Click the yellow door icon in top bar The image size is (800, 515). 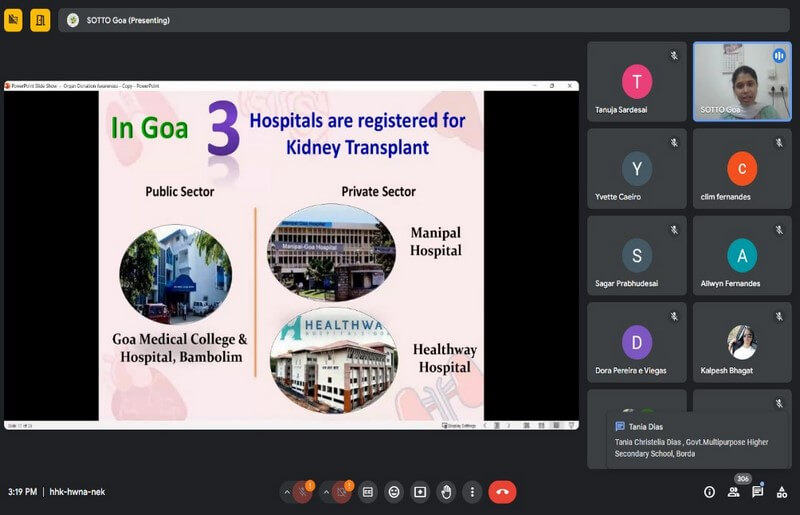coord(40,20)
